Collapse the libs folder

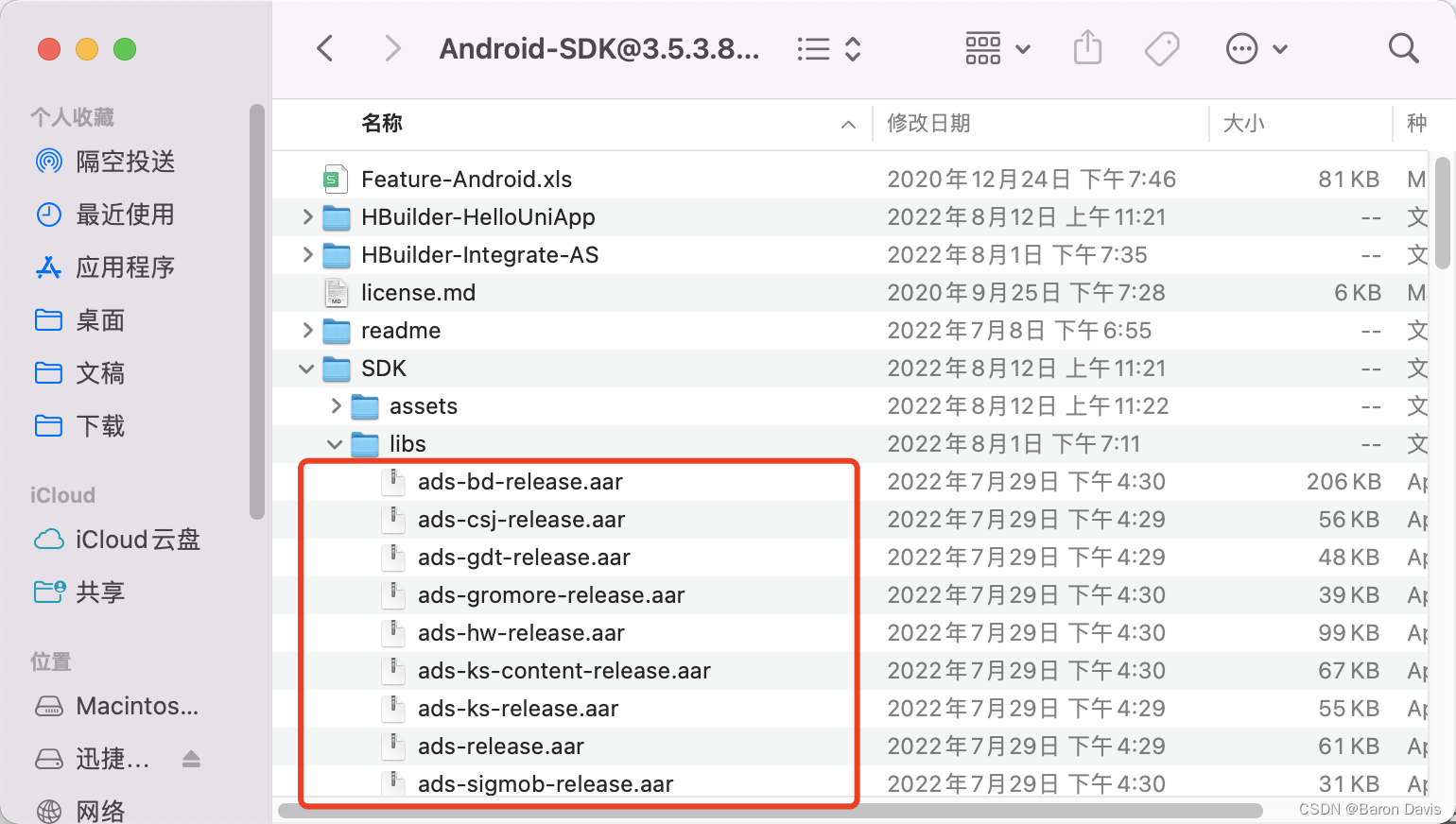pyautogui.click(x=335, y=444)
